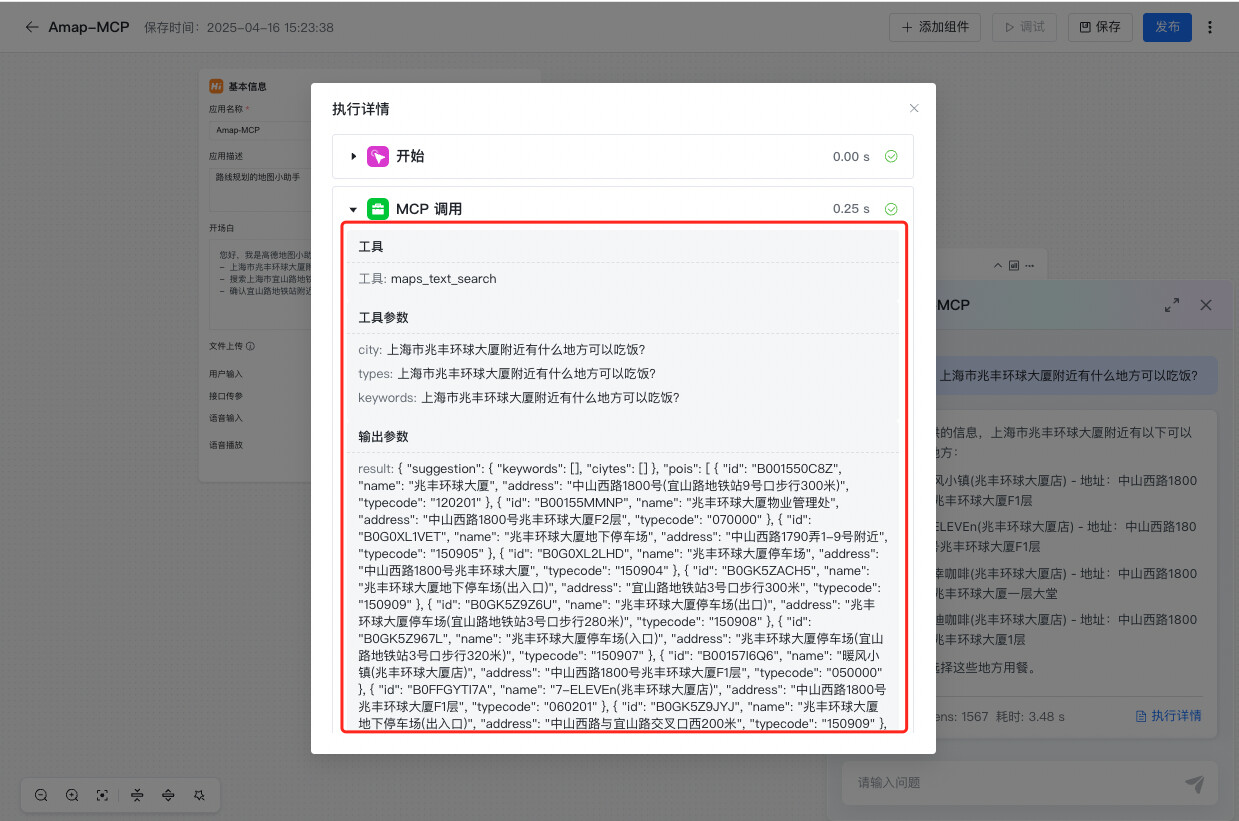The height and width of the screenshot is (821, 1239).
Task: Expand the 开始 step row
Action: point(354,156)
